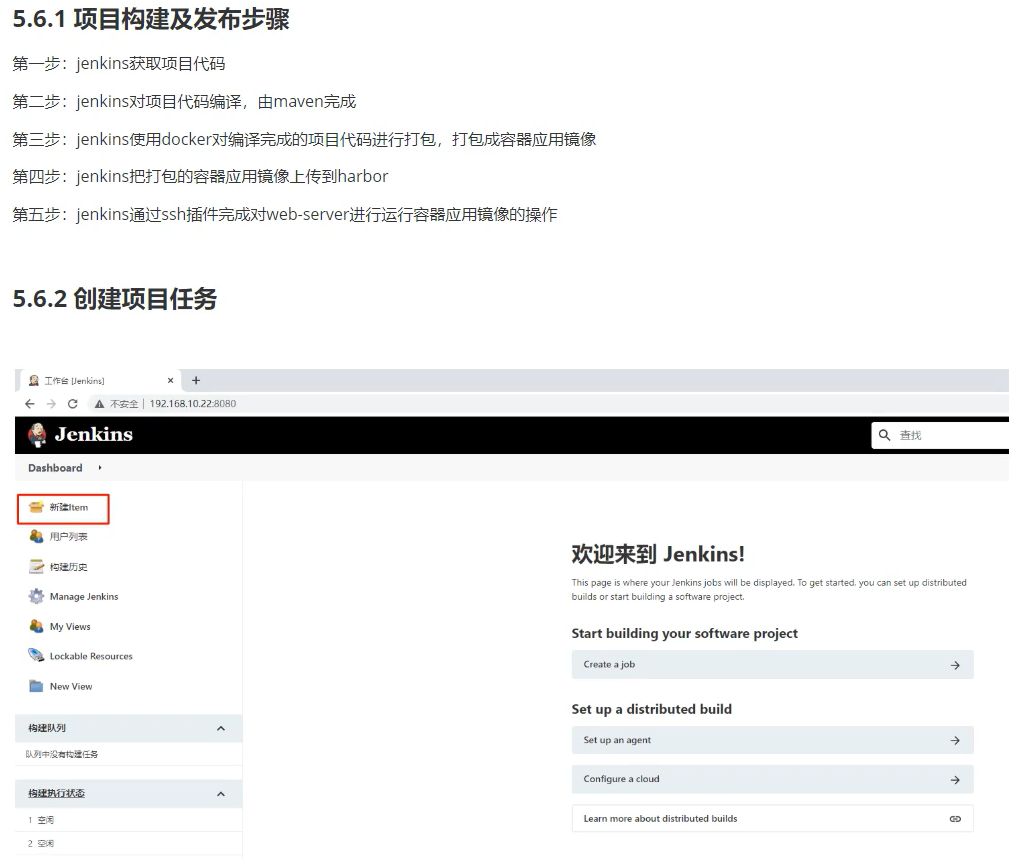Click executor row 2 空闲
The image size is (1031, 859).
tap(41, 844)
